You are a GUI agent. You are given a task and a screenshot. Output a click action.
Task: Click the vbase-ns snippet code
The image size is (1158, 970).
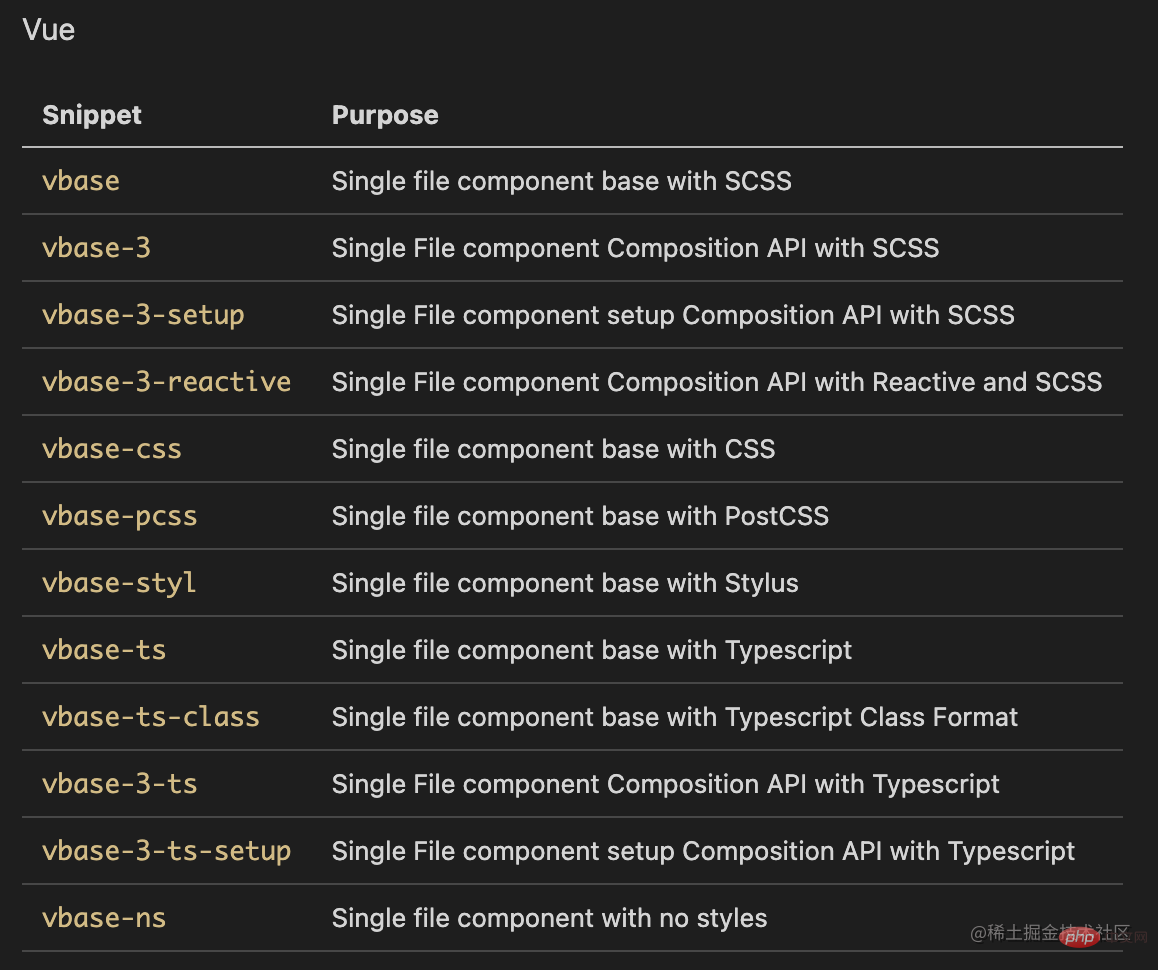click(x=104, y=918)
